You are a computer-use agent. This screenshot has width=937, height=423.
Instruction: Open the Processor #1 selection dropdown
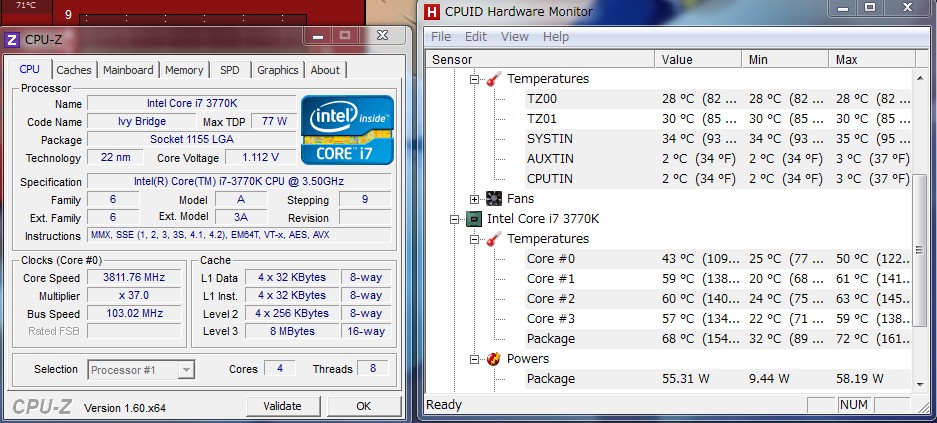tap(186, 370)
